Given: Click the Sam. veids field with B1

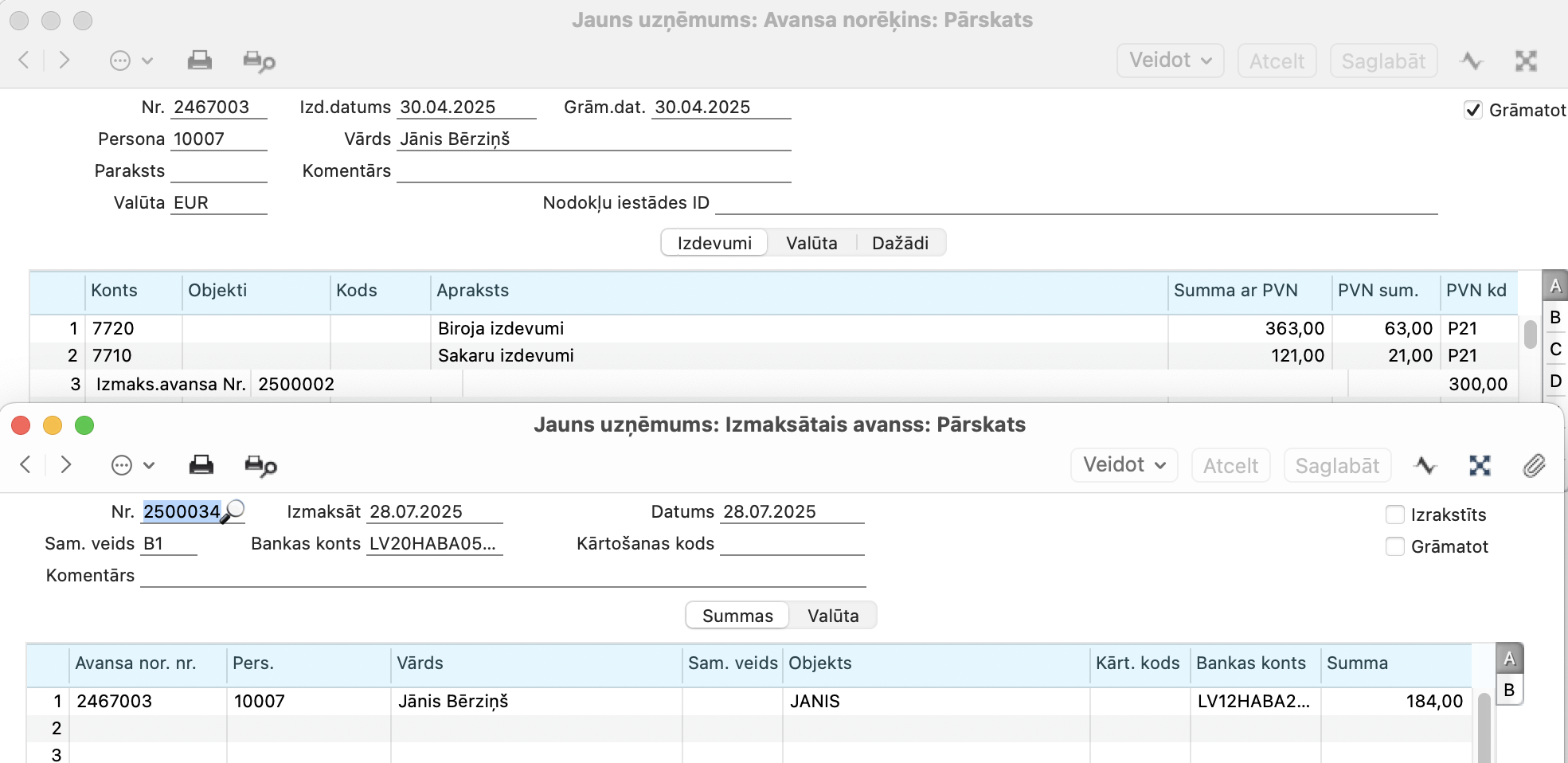Looking at the screenshot, I should (169, 543).
